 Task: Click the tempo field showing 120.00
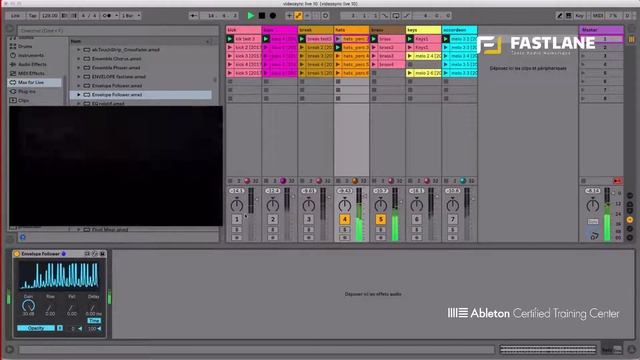click(x=49, y=16)
